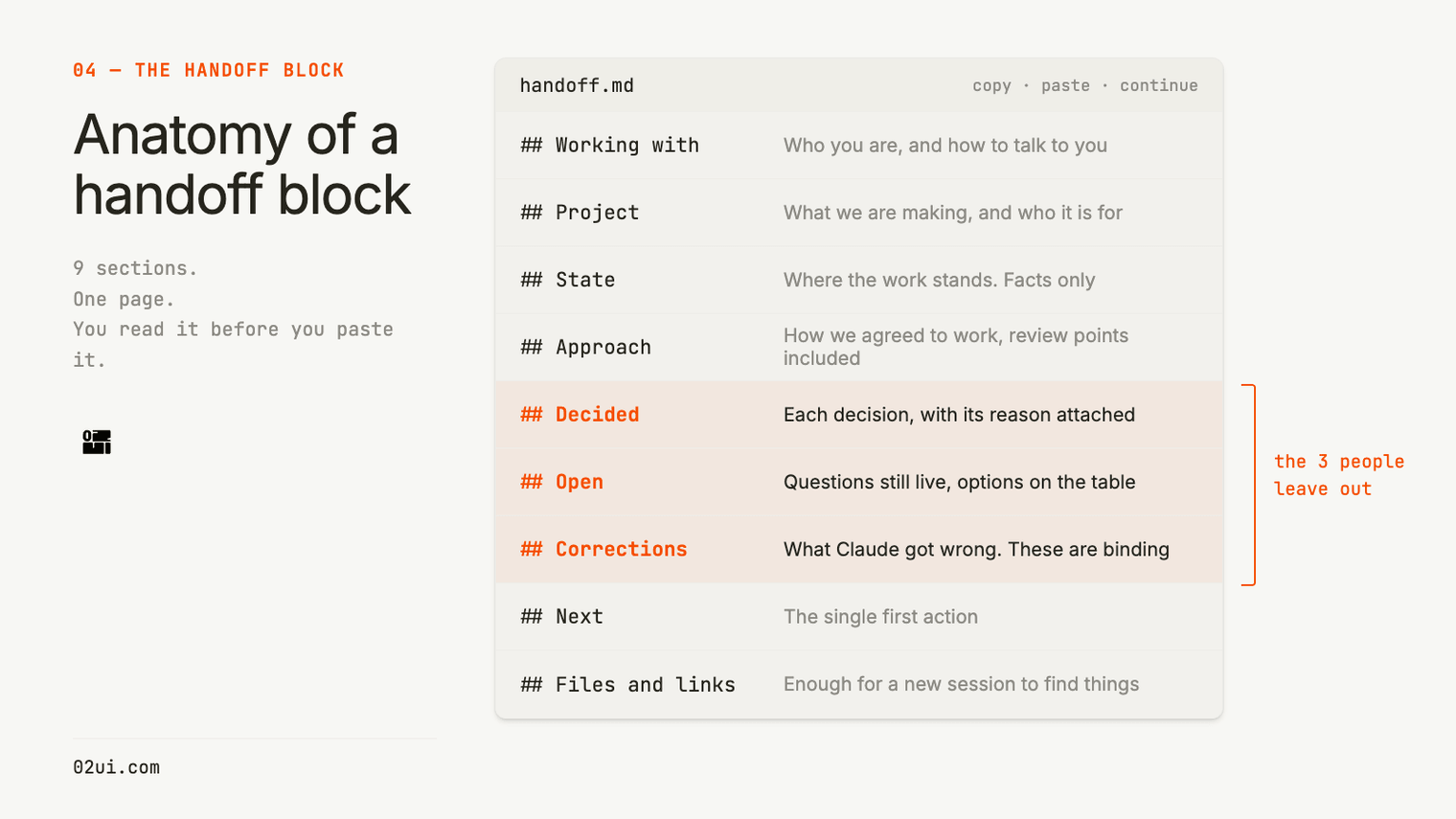Viewport: 1456px width, 819px height.
Task: Click 'Each decision, with its reason attached'
Action: [x=959, y=415]
